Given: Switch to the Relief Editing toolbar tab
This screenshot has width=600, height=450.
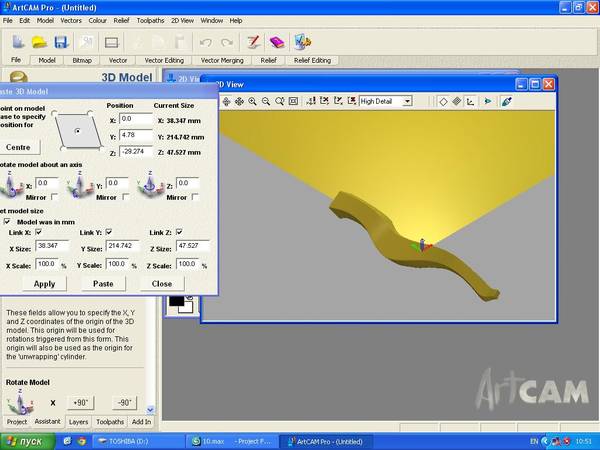Looking at the screenshot, I should point(312,60).
